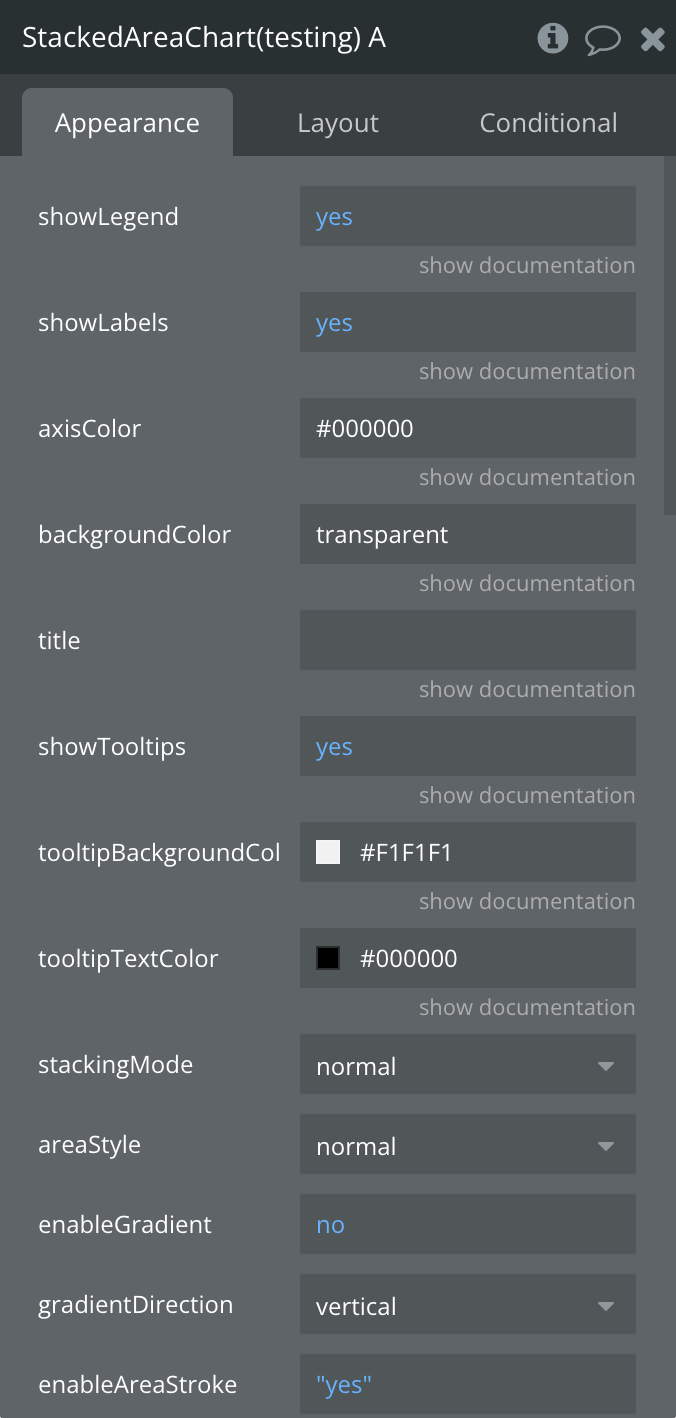Toggle the showLabels yes value
This screenshot has width=676, height=1418.
[334, 323]
